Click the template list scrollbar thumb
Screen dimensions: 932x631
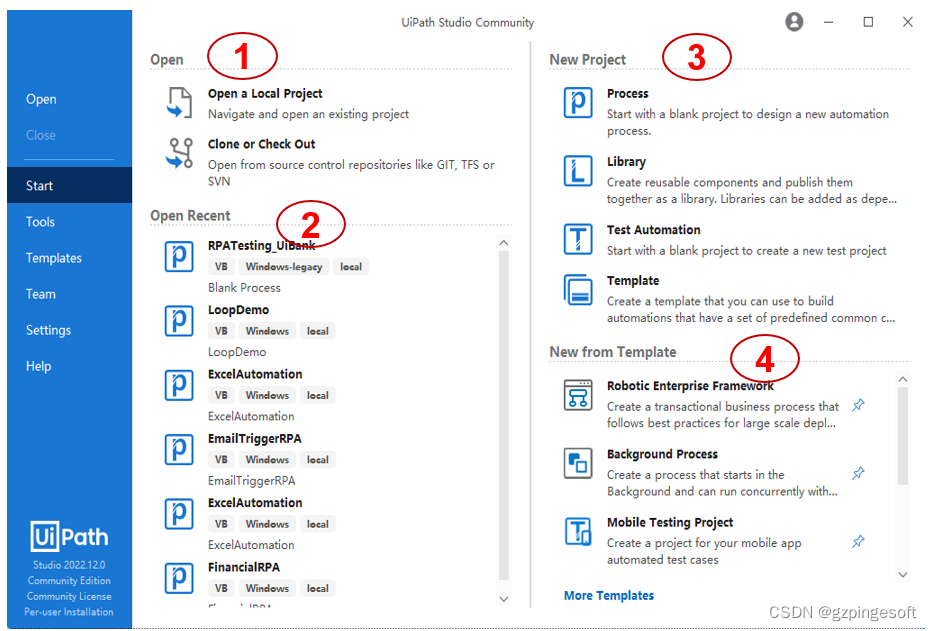click(x=903, y=437)
